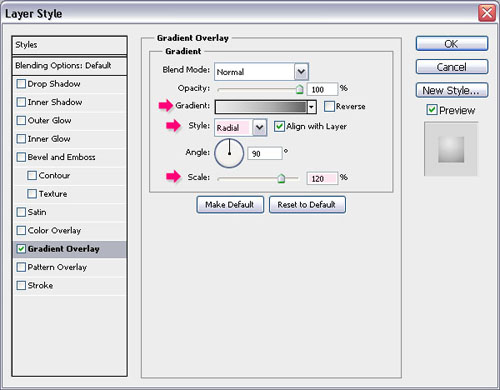The width and height of the screenshot is (500, 390).
Task: Click the Opacity slider handle
Action: [x=299, y=89]
